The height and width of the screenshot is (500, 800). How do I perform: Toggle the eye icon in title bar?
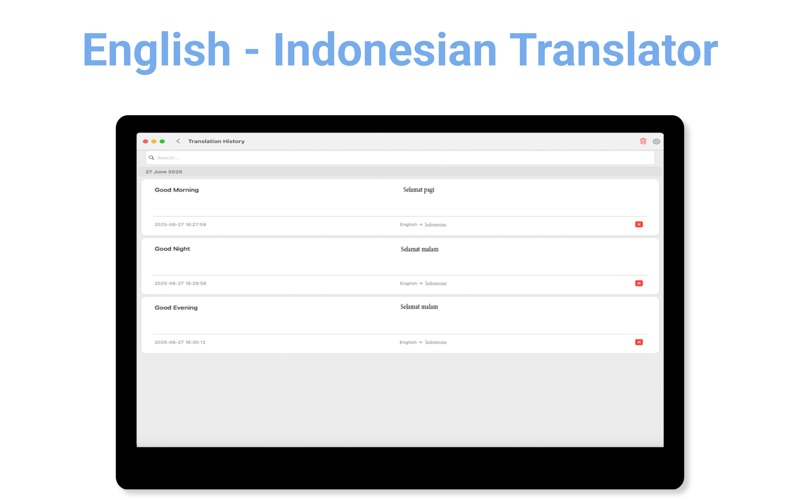coord(656,141)
